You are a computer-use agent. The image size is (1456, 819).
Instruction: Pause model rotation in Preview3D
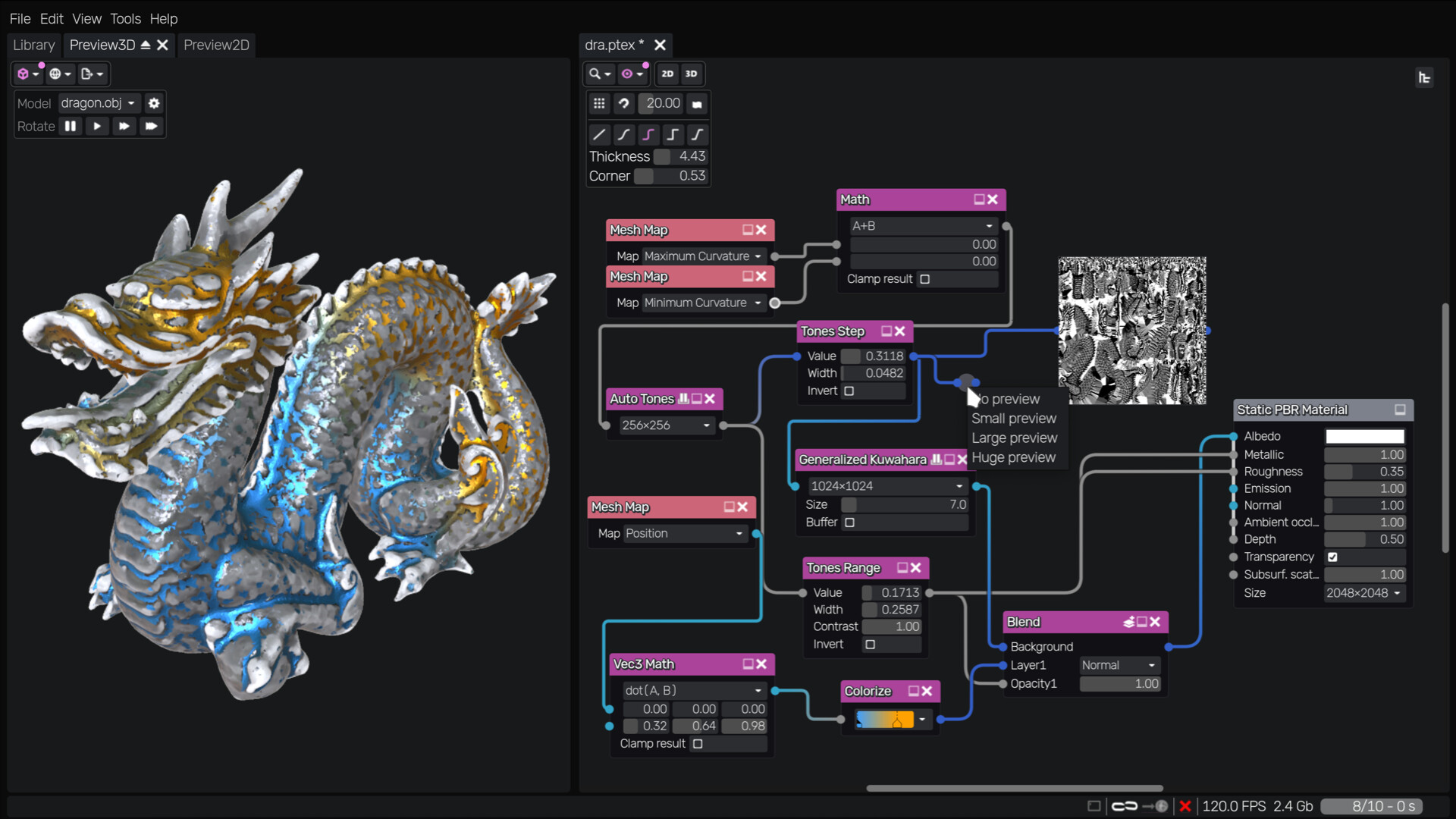(x=70, y=126)
